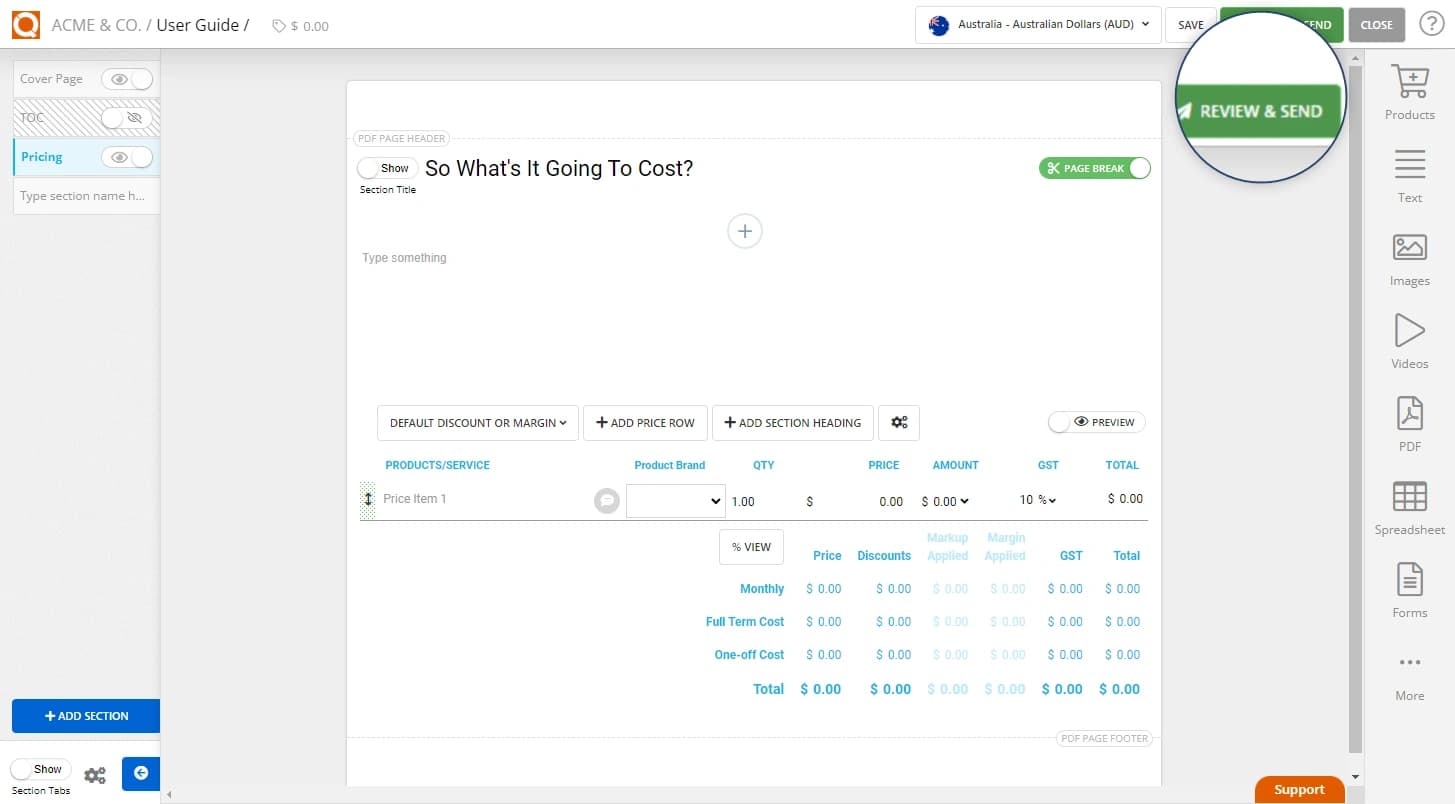Click the section name input field
1455x804 pixels.
(x=85, y=195)
